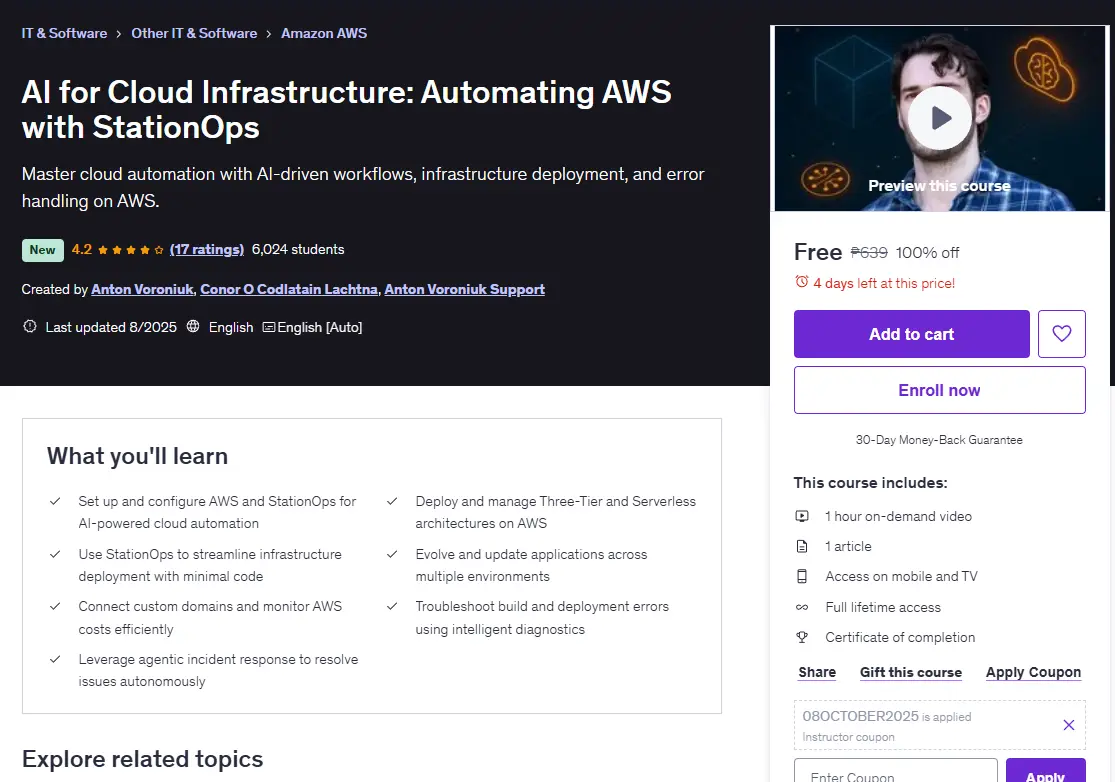Click the 4.2 rating number
This screenshot has width=1115, height=782.
coord(82,250)
